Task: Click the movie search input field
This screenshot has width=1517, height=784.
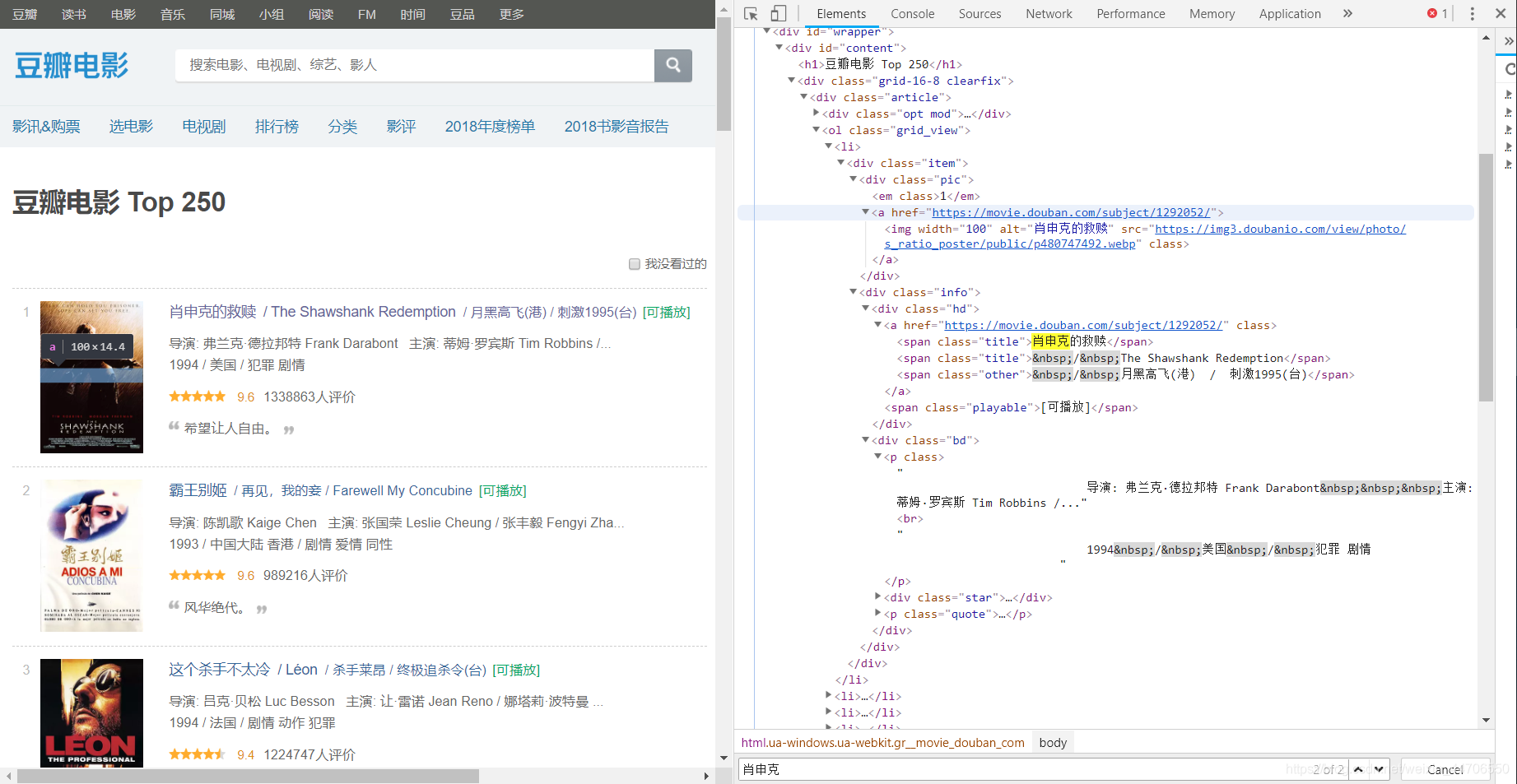Action: pyautogui.click(x=415, y=65)
